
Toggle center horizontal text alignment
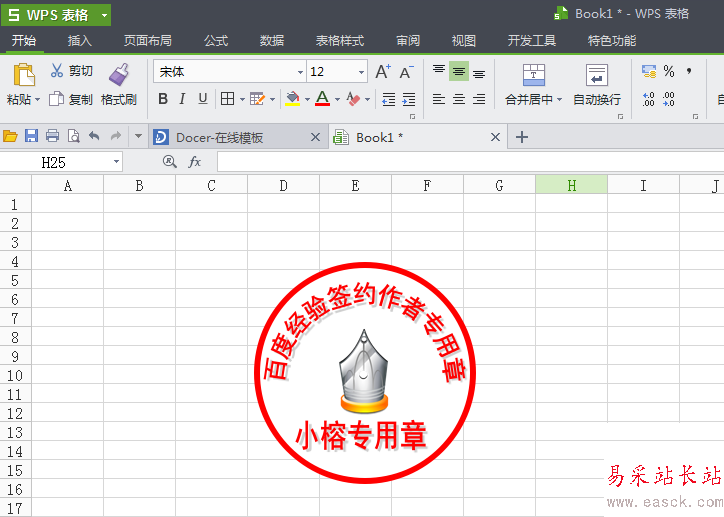(x=459, y=99)
